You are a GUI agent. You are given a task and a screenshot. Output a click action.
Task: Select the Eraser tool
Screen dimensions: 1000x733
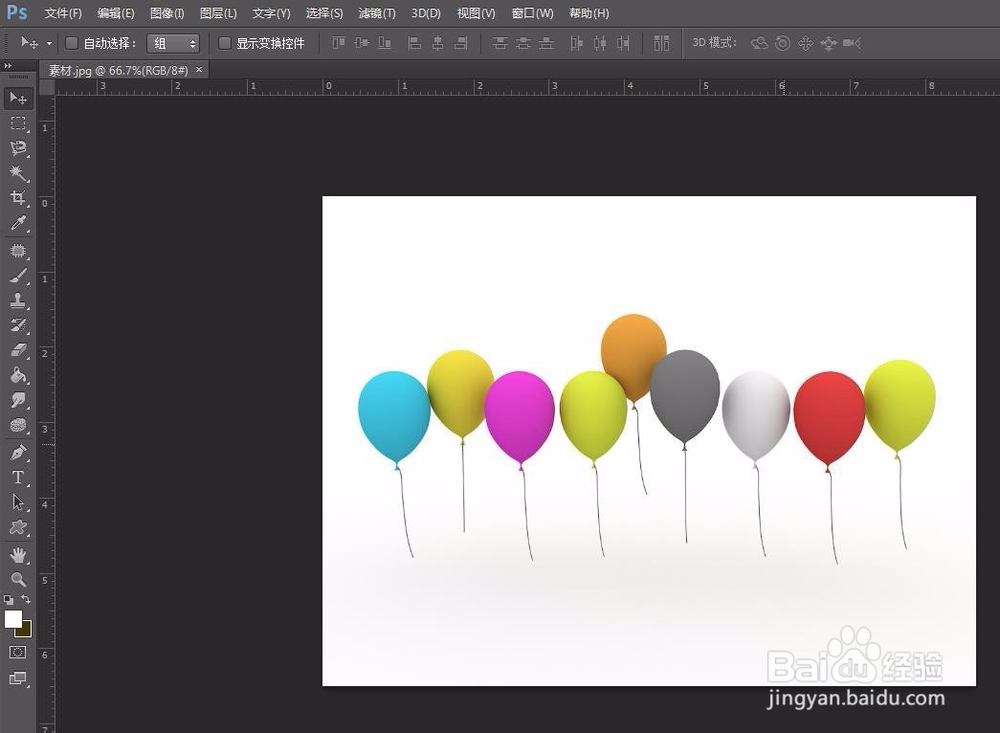pos(18,350)
